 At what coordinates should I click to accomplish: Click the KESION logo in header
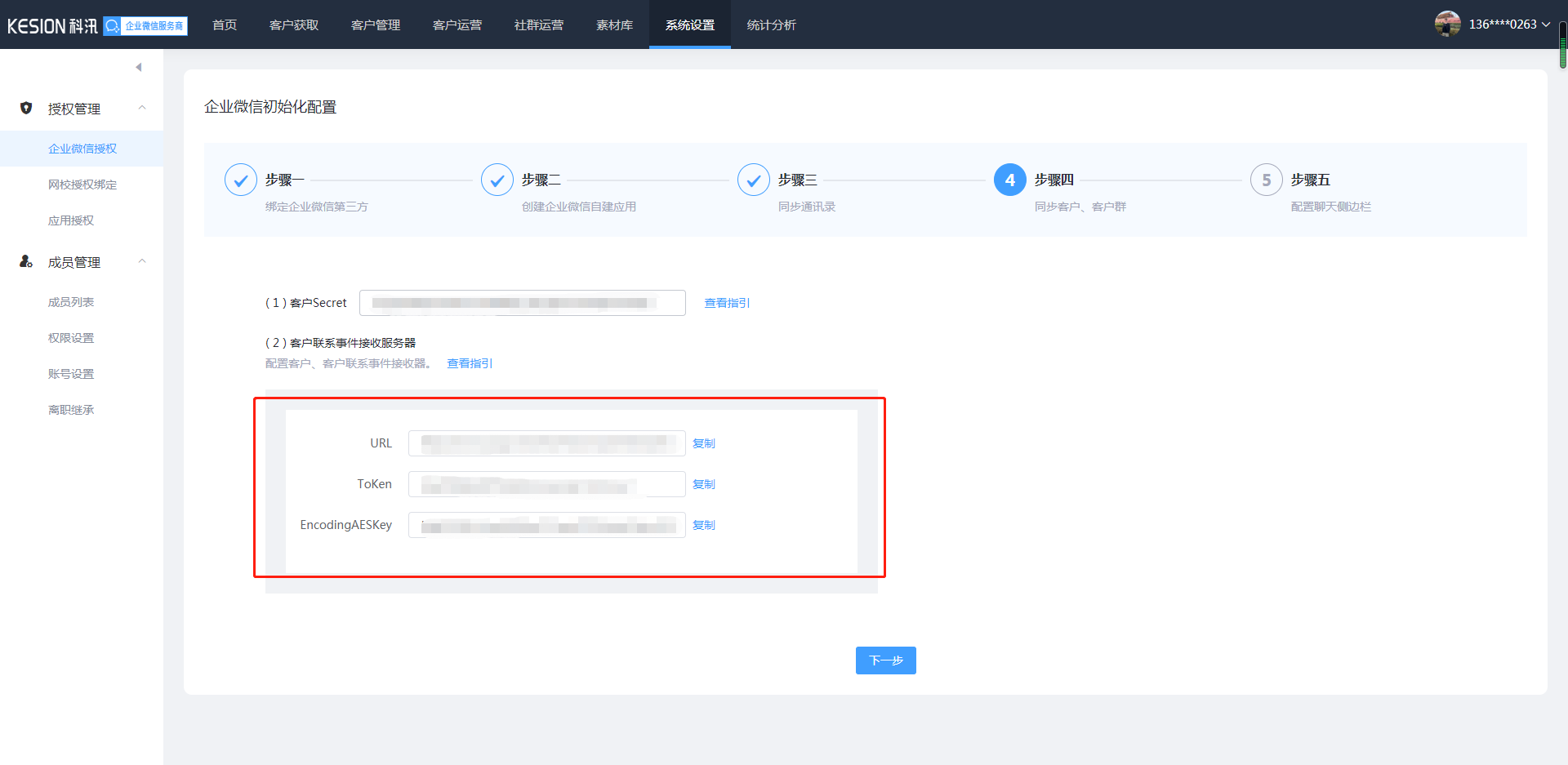coord(52,26)
